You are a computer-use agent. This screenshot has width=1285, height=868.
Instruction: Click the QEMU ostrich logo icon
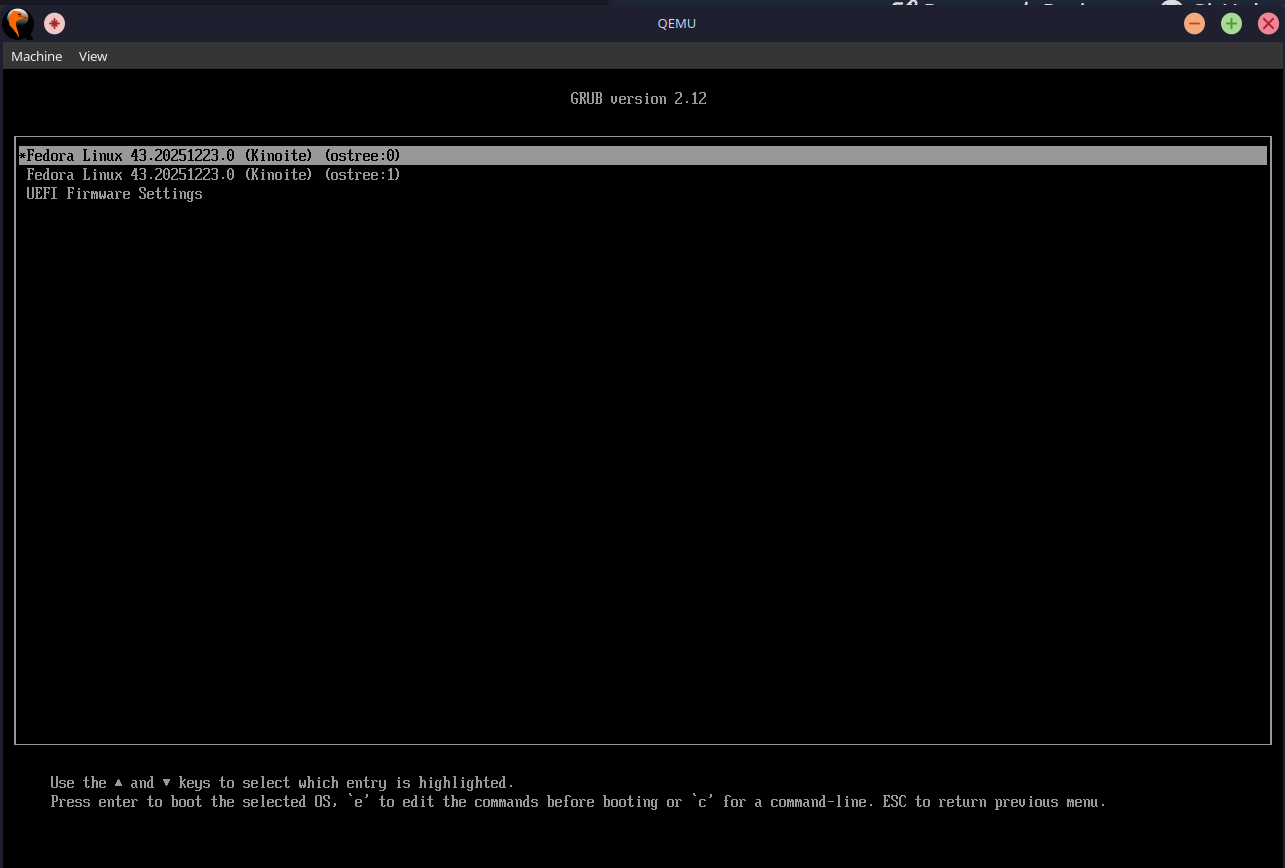(17, 22)
